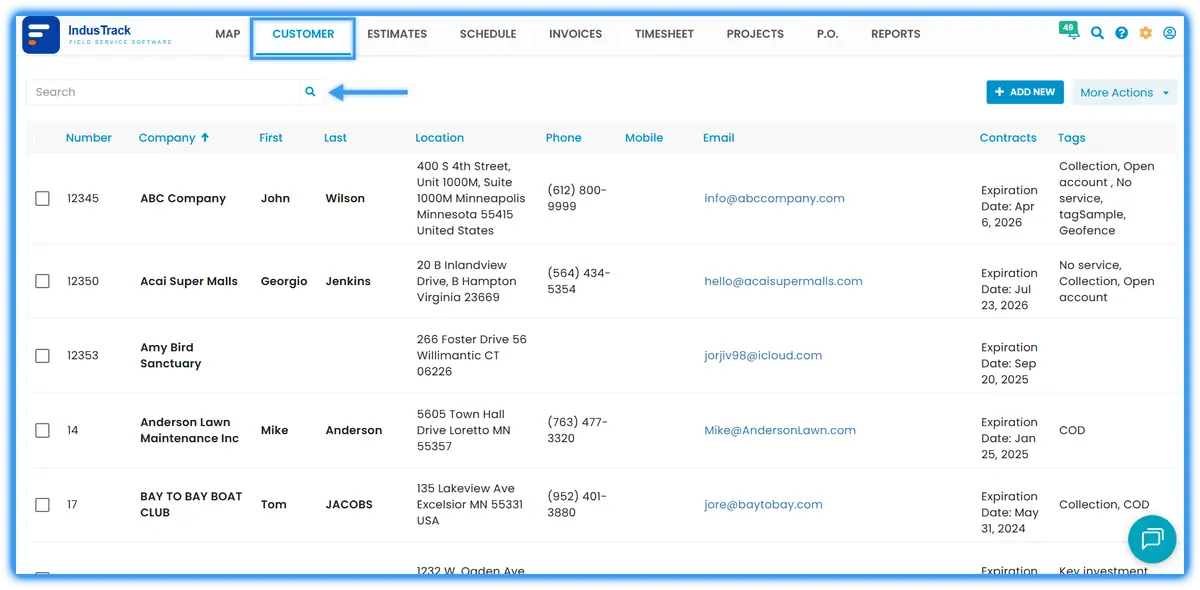Select the CUSTOMER tab
The image size is (1200, 590).
(x=303, y=34)
